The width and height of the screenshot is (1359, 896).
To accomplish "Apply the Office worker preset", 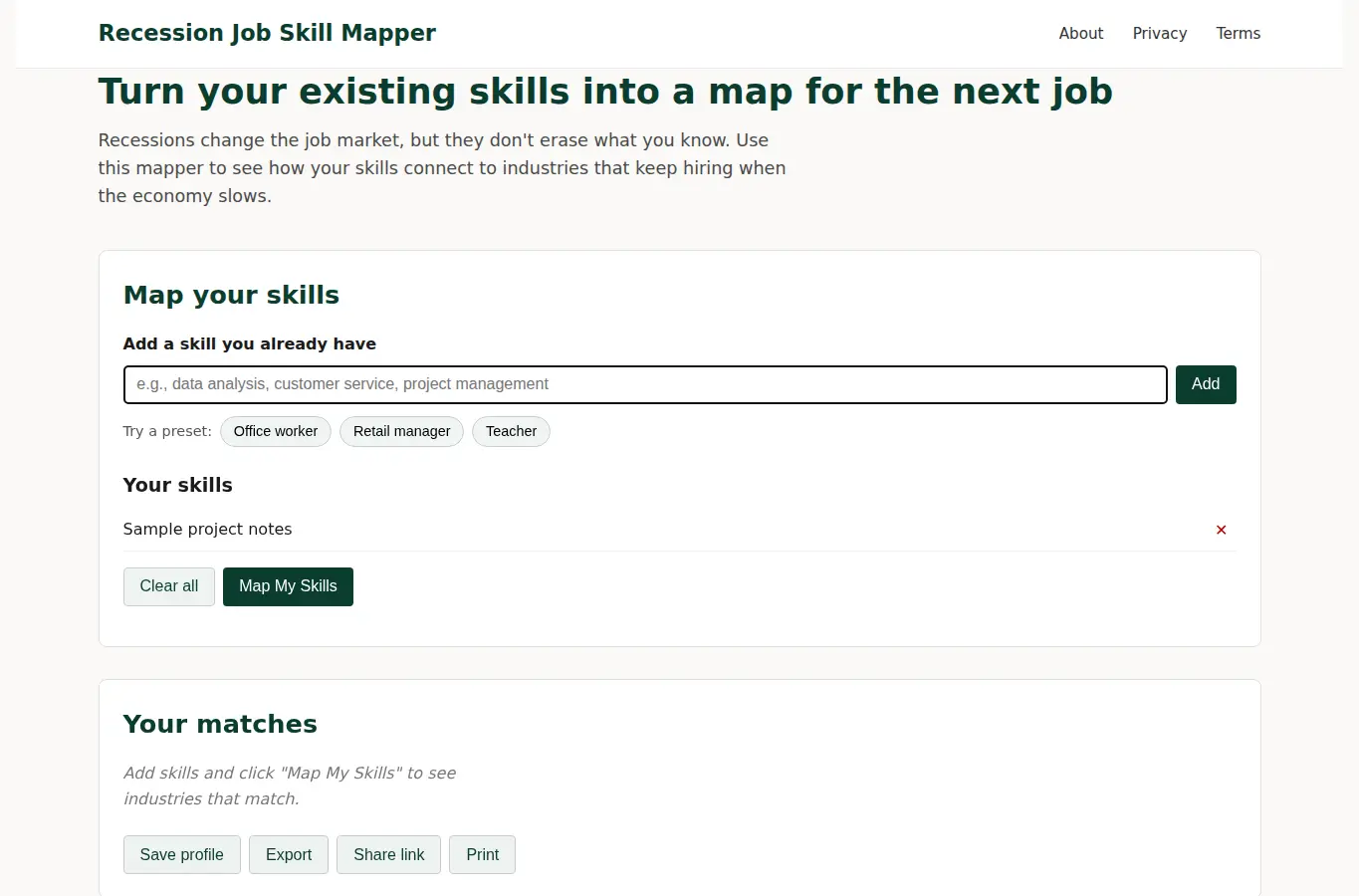I will tap(276, 431).
